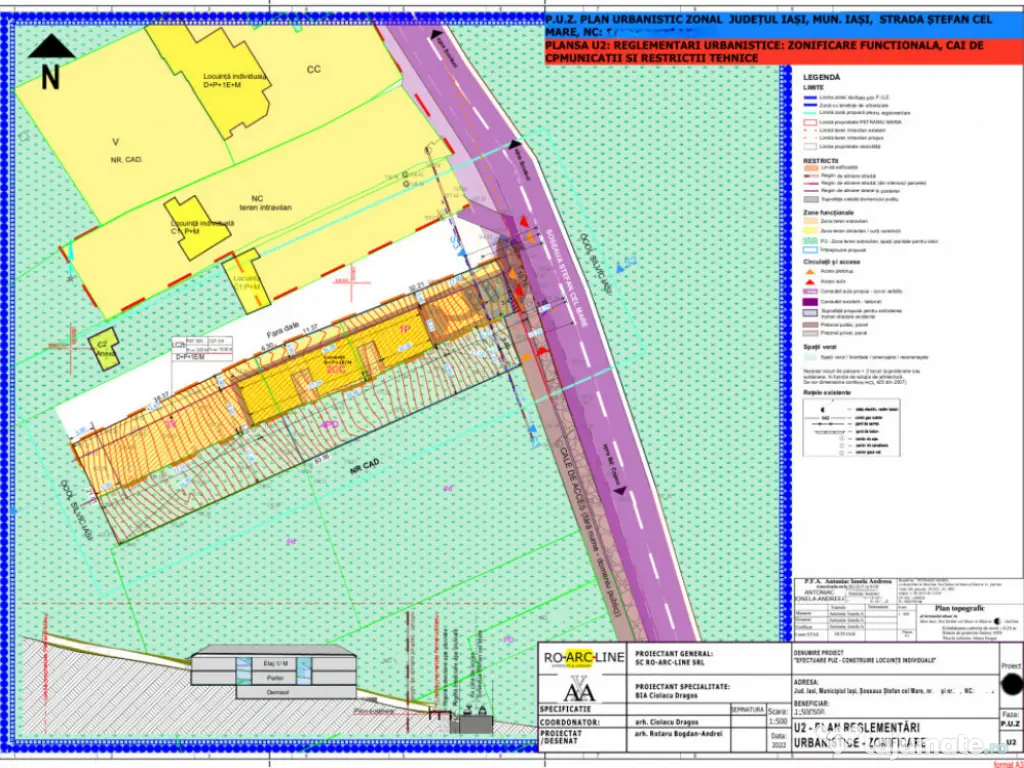
Task: Click the AA architect monogram logo
Action: 579,690
